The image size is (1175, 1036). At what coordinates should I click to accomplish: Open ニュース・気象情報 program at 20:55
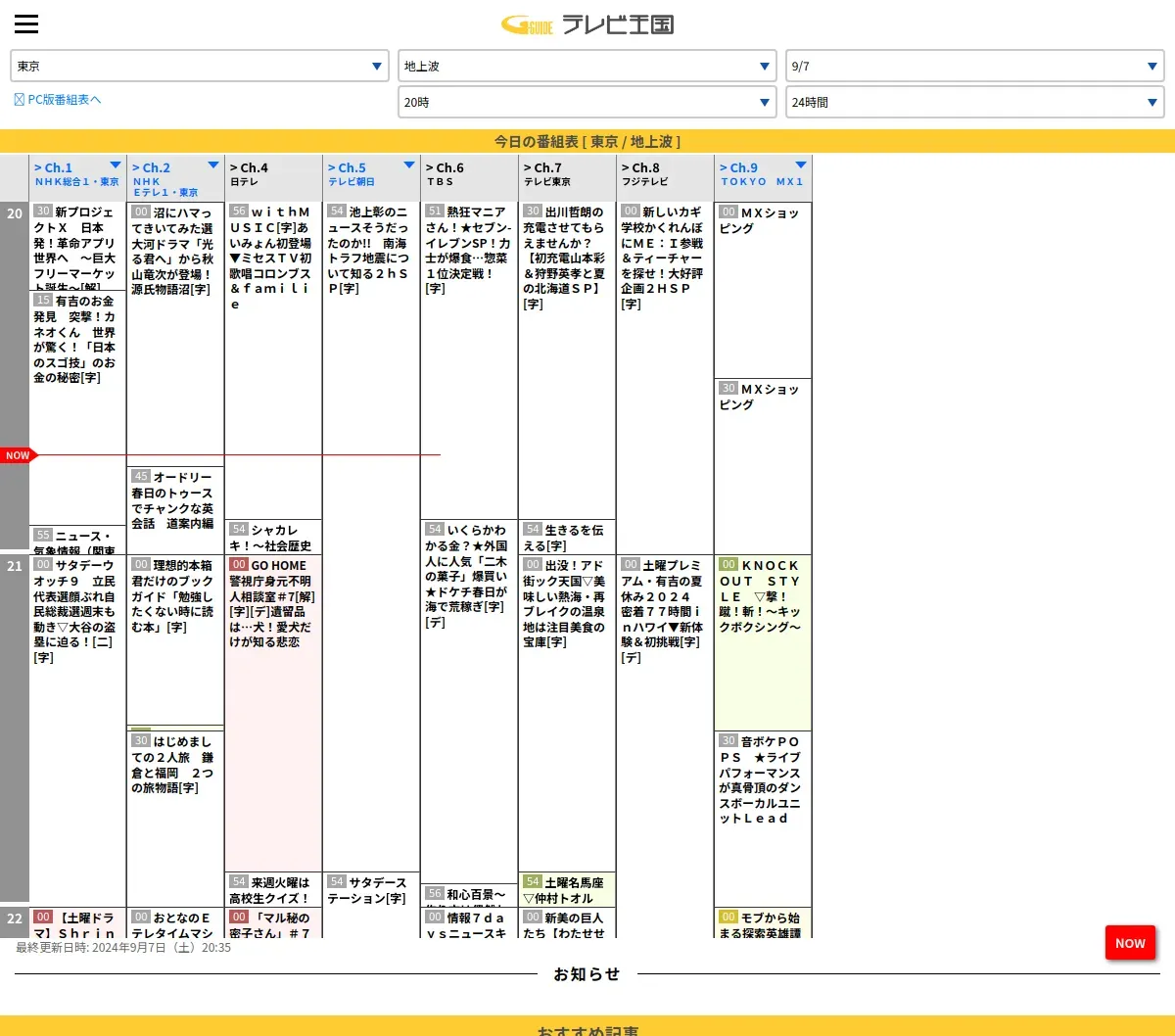click(77, 541)
